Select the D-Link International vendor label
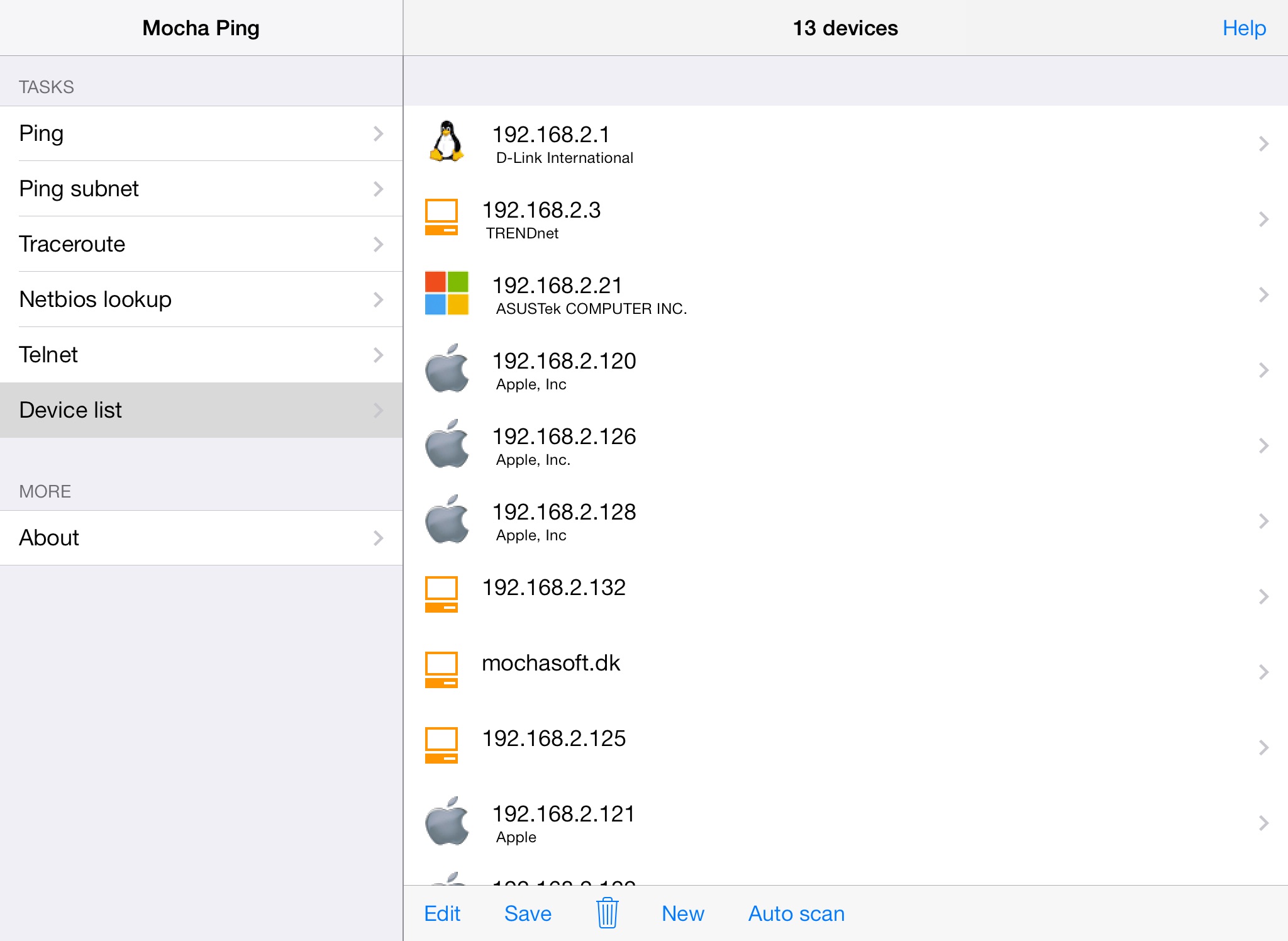The image size is (1288, 941). 564,158
